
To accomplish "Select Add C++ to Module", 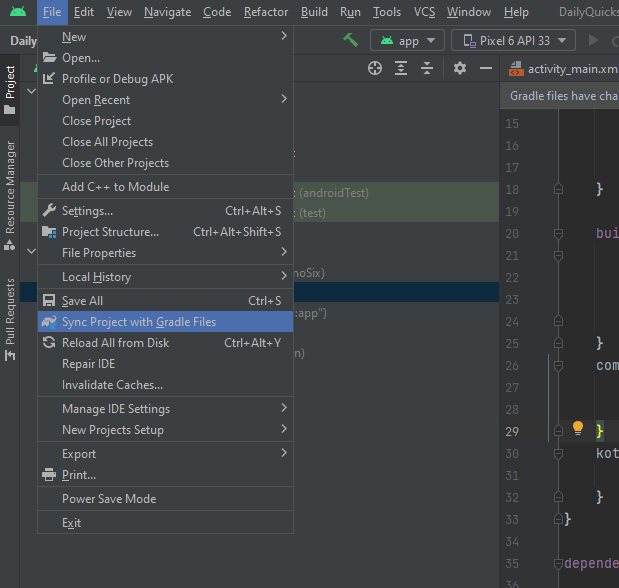I will [165, 187].
